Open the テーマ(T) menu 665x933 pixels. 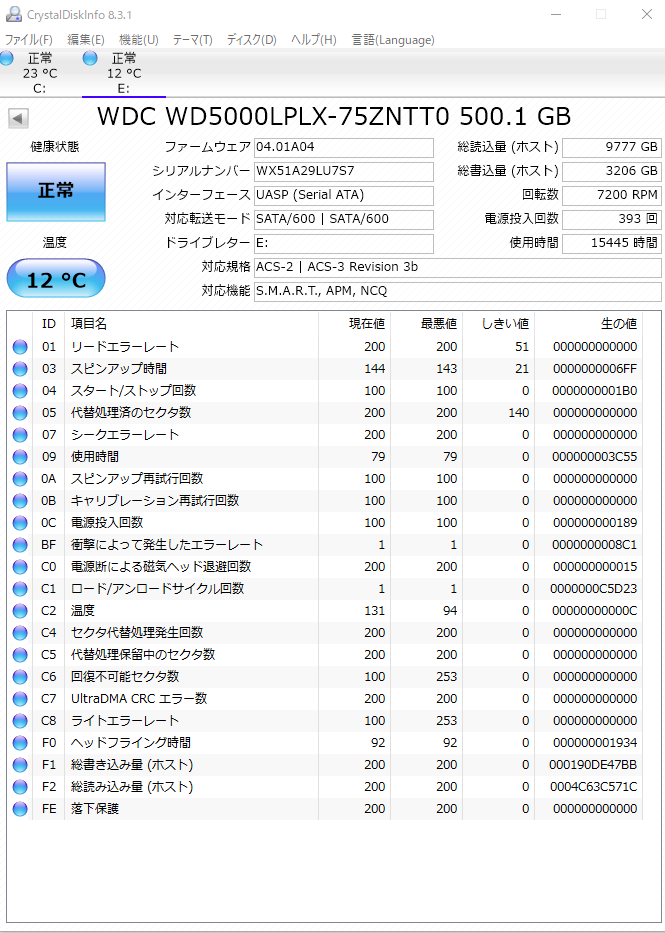193,40
